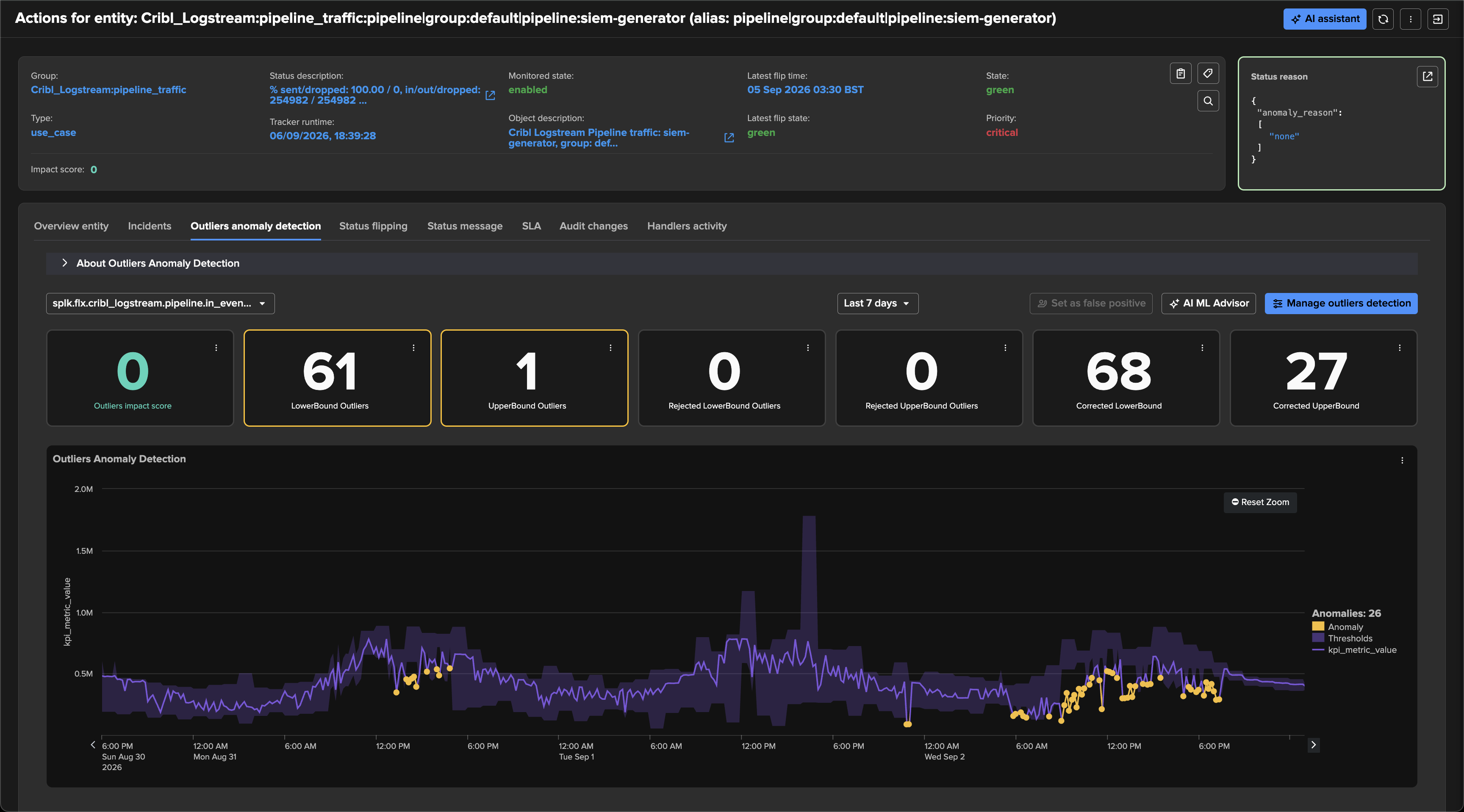Open menu on Corrected LowerBound card
The height and width of the screenshot is (812, 1464).
[x=1202, y=348]
